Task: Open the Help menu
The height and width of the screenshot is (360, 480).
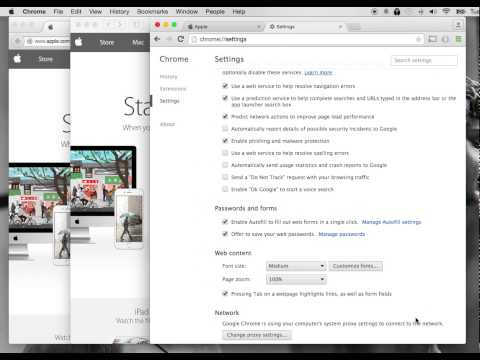Action: 239,12
